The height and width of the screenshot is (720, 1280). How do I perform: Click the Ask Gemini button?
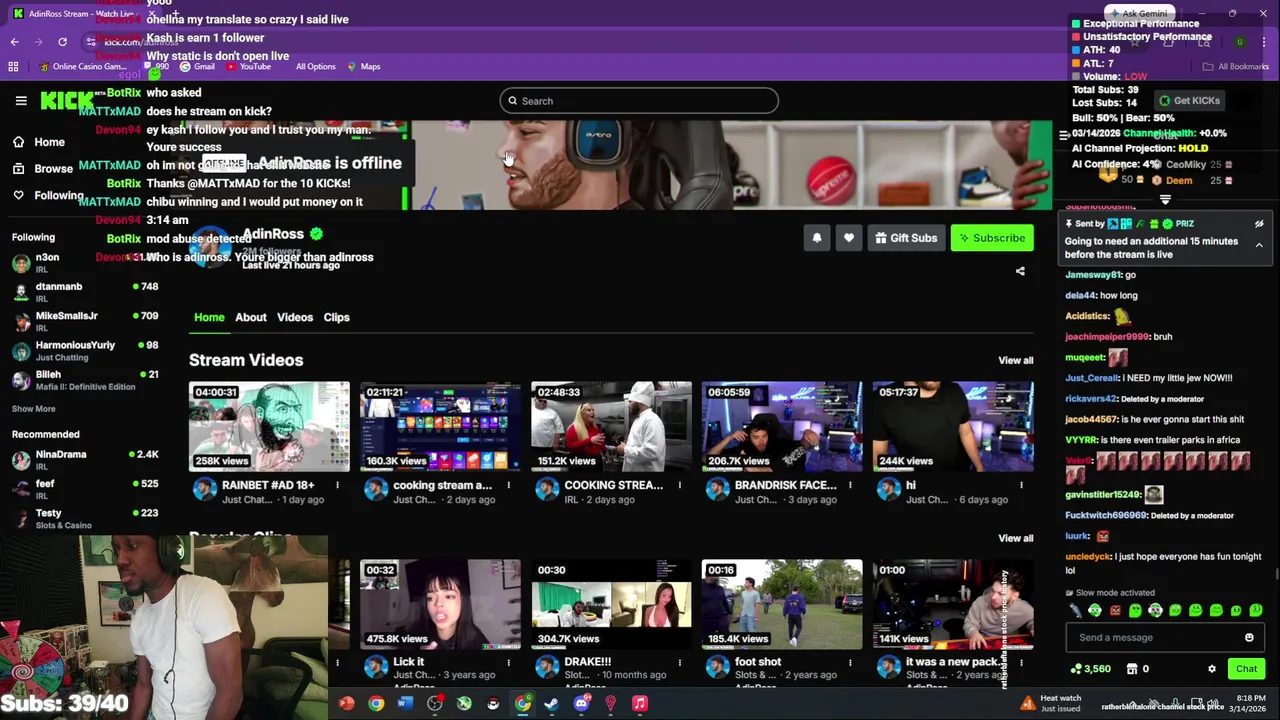tap(1140, 14)
